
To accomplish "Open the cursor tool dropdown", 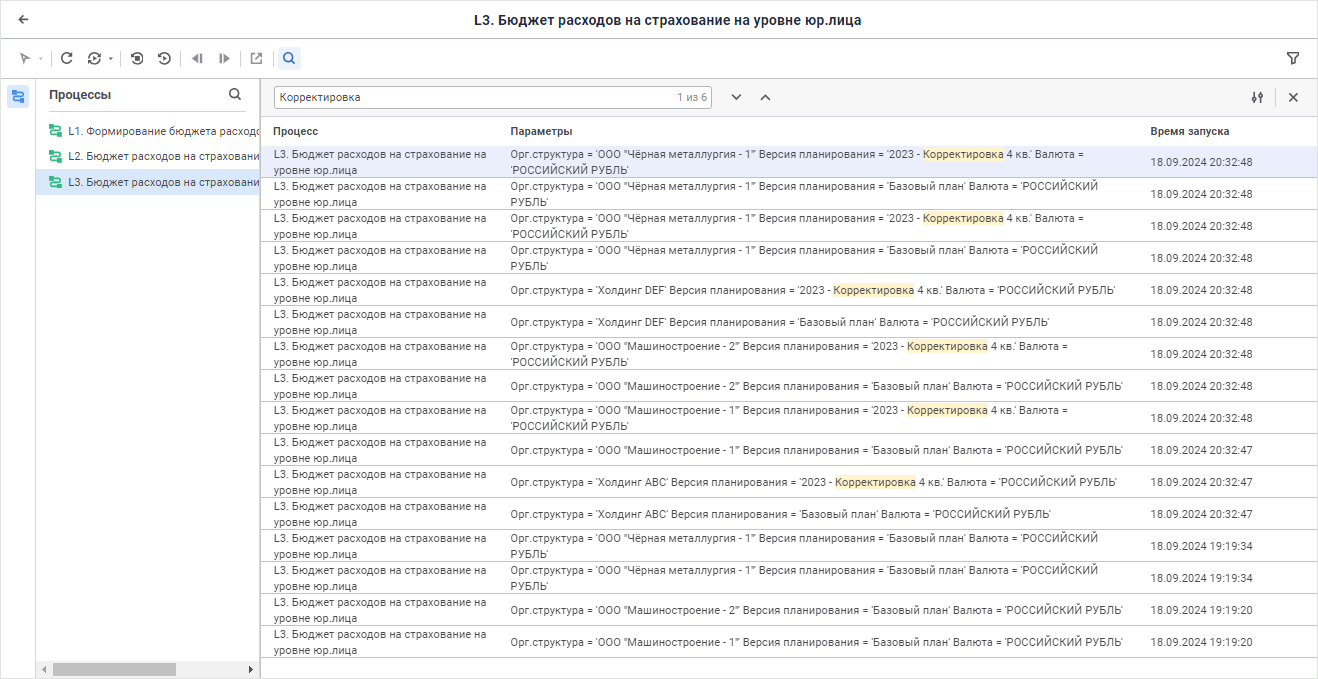I will click(40, 59).
